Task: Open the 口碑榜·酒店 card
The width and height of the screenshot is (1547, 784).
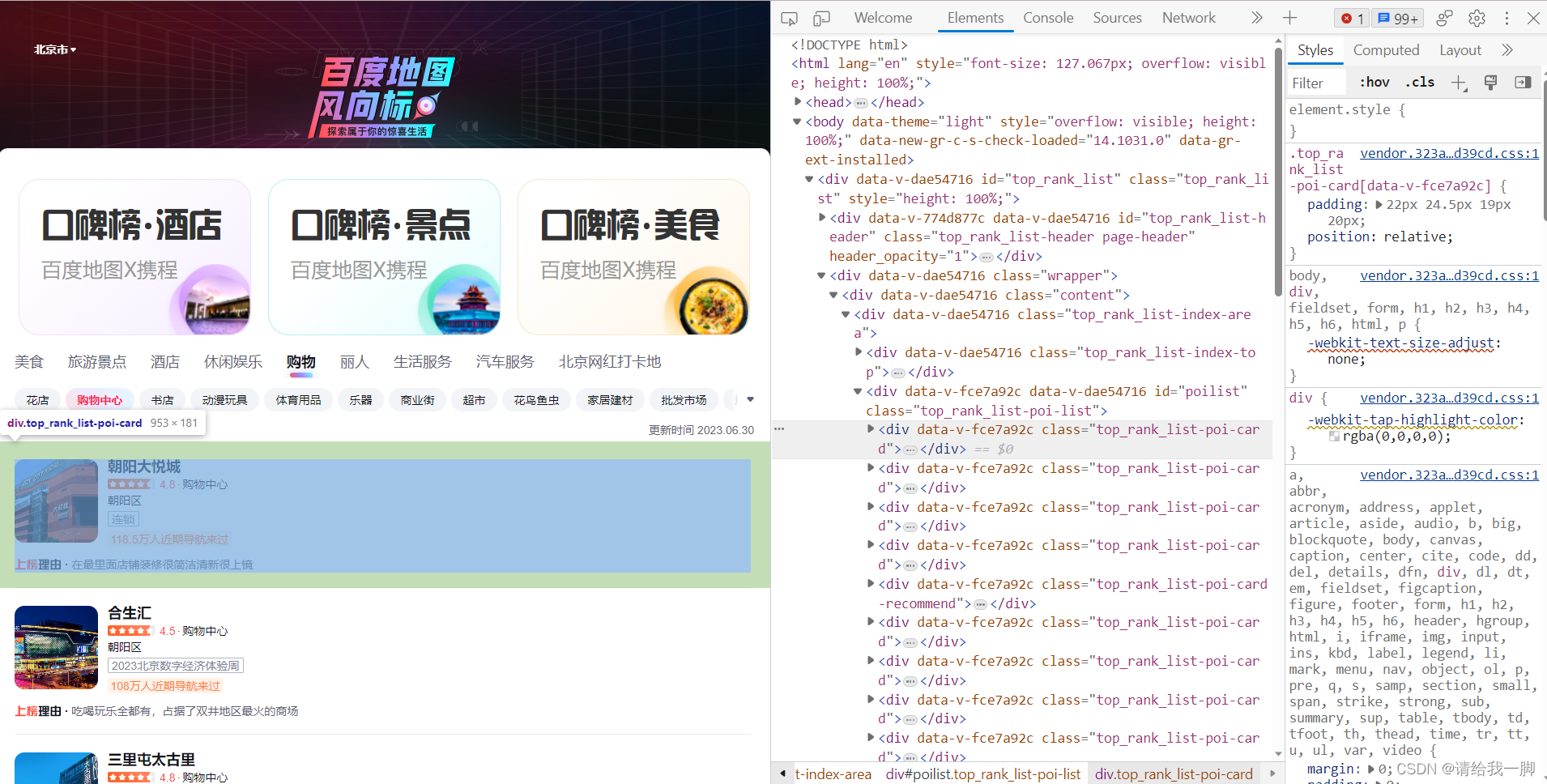Action: click(134, 257)
